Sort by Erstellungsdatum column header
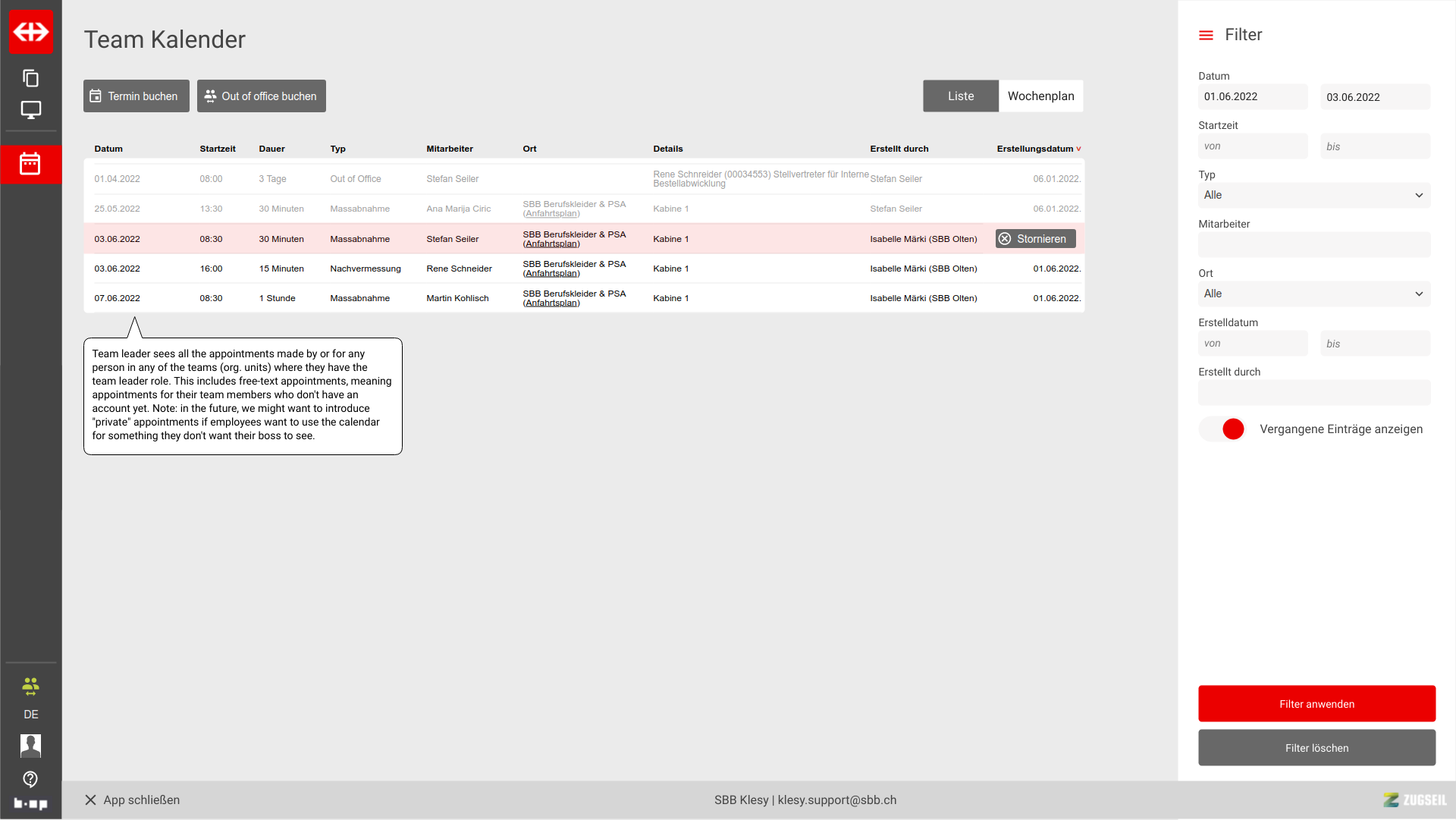The width and height of the screenshot is (1456, 820). pyautogui.click(x=1036, y=149)
